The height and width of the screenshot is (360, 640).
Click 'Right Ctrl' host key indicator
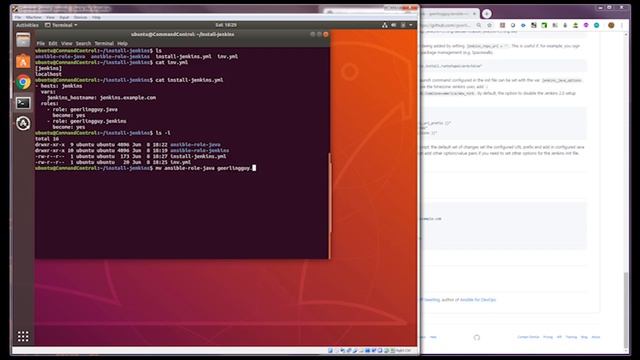click(x=403, y=351)
